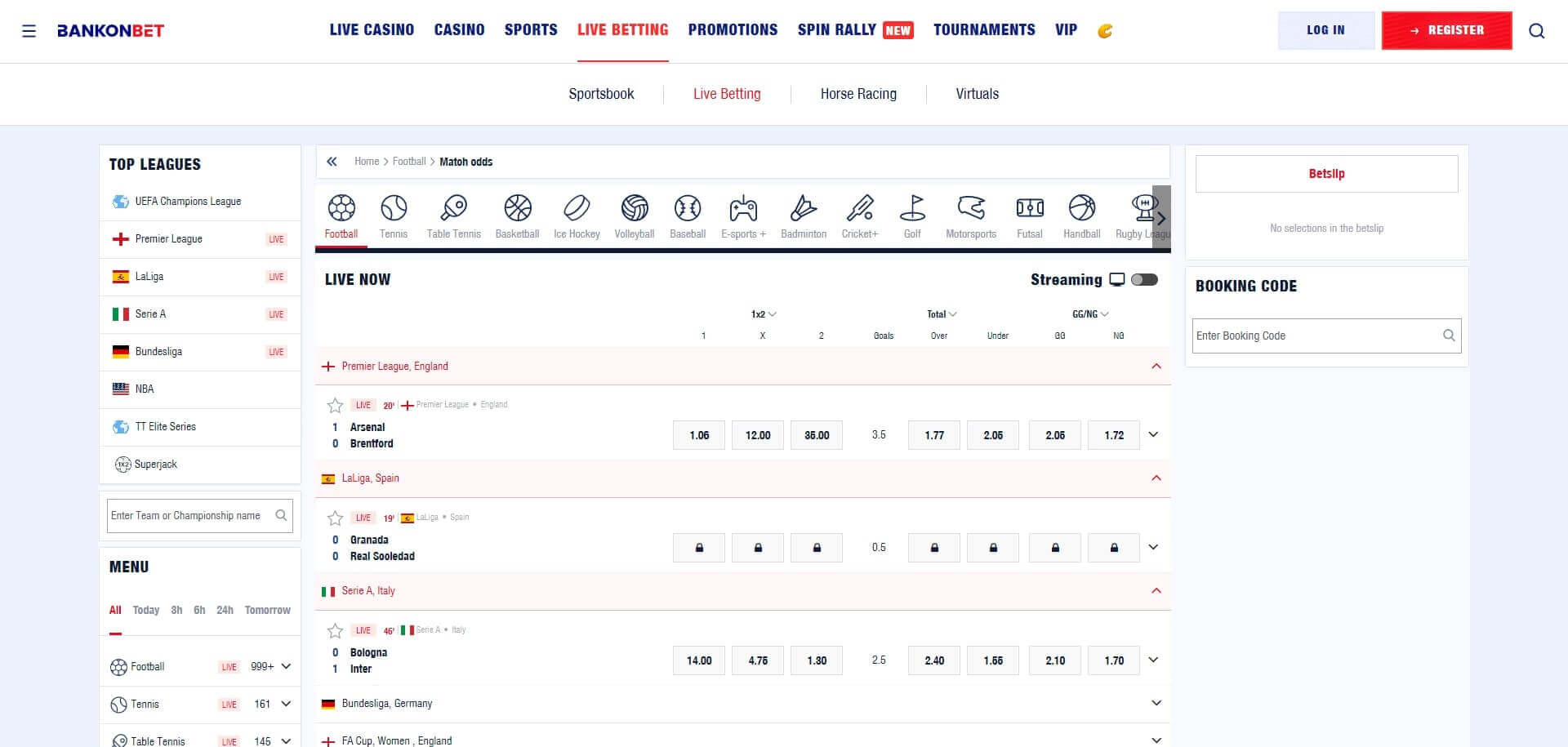This screenshot has width=1568, height=747.
Task: Switch to the Live Betting tab
Action: click(x=726, y=93)
